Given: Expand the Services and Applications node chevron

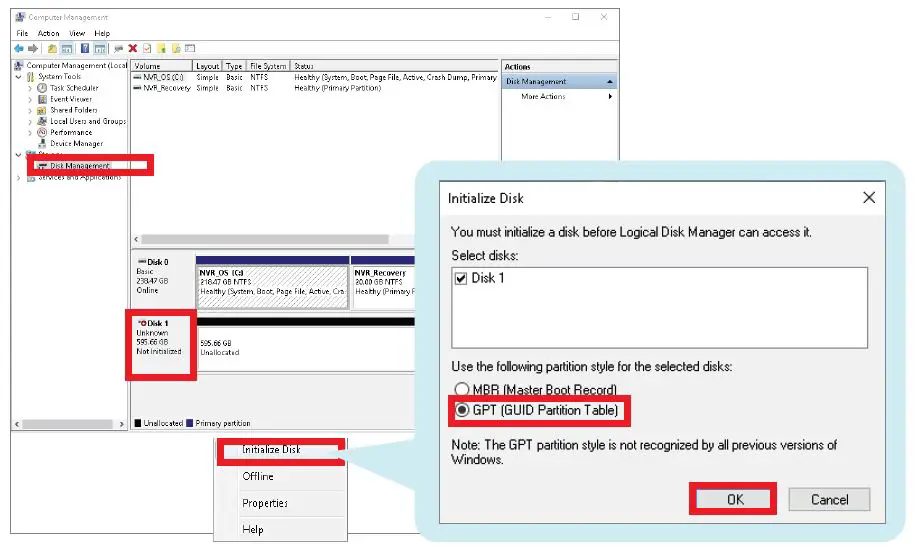Looking at the screenshot, I should (x=19, y=178).
